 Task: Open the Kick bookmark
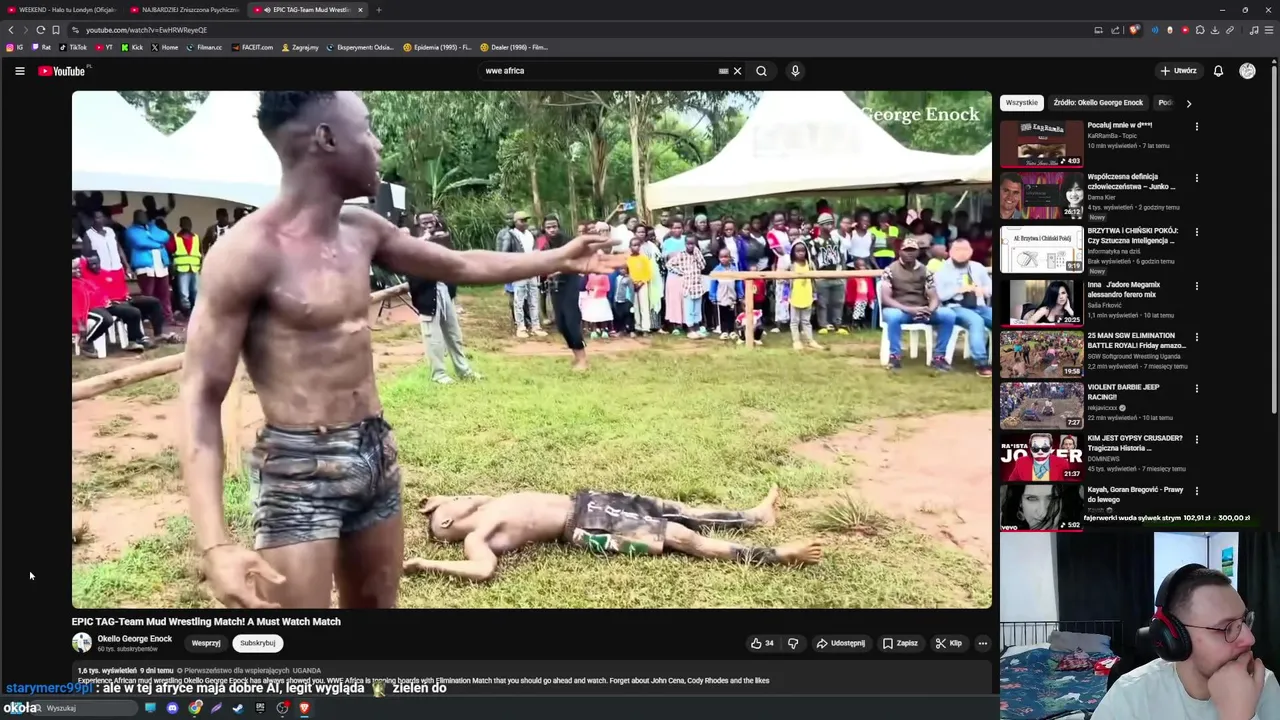pos(132,47)
